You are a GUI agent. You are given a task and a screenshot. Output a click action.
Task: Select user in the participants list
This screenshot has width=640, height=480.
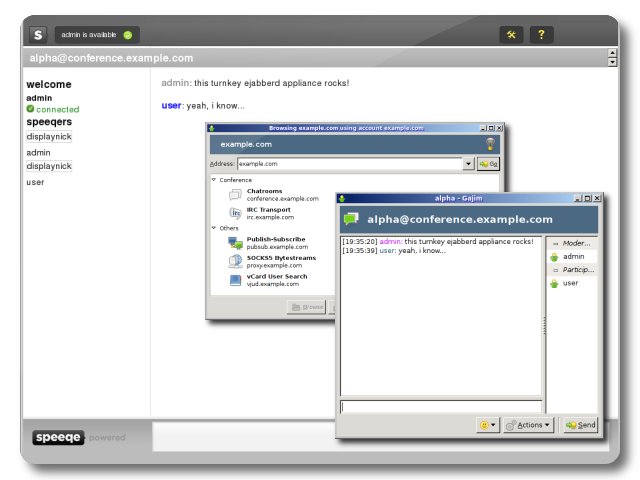570,283
